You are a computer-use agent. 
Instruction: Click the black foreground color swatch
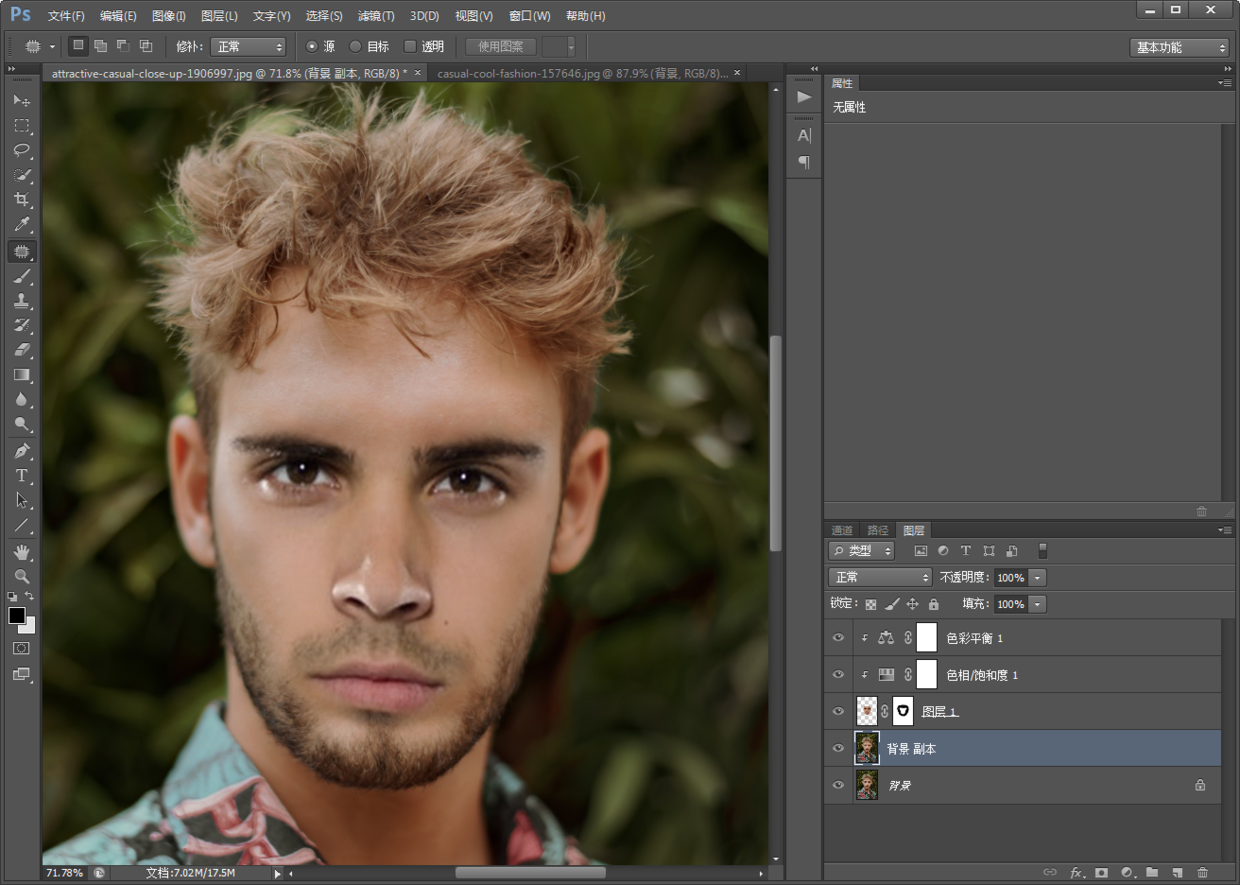[17, 616]
